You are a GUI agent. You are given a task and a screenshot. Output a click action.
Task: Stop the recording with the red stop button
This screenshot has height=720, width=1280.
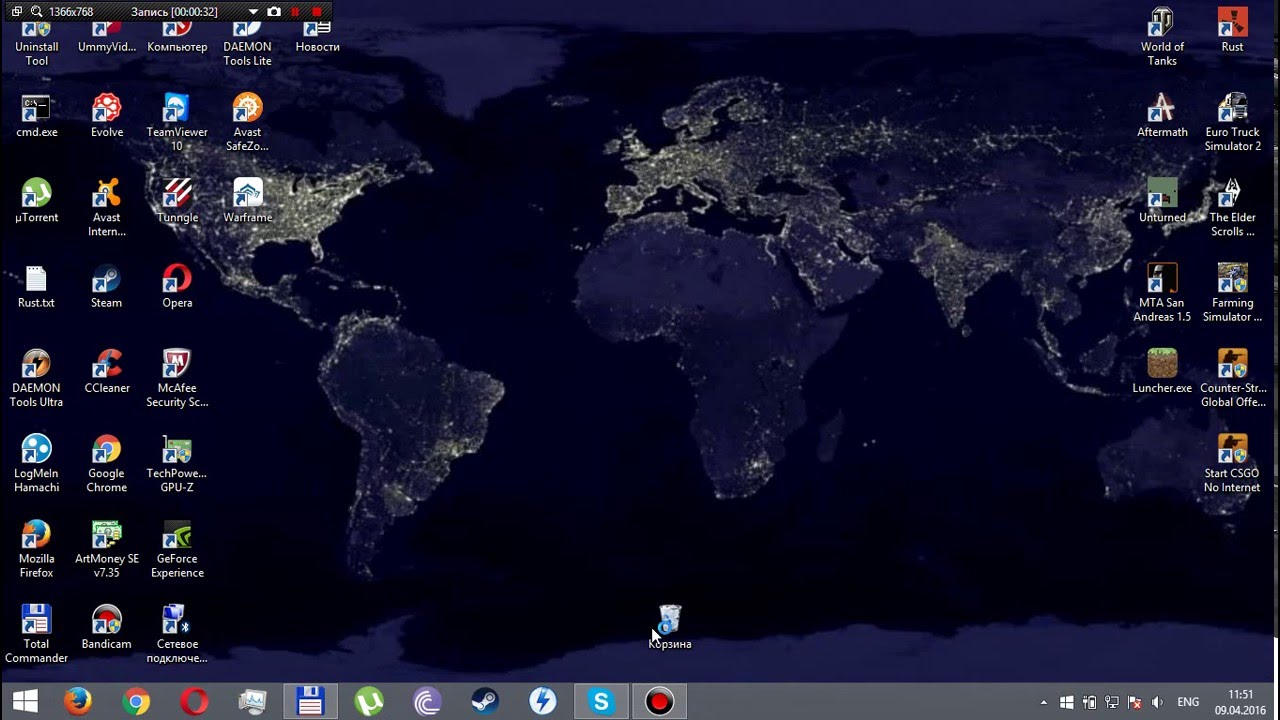tap(317, 12)
